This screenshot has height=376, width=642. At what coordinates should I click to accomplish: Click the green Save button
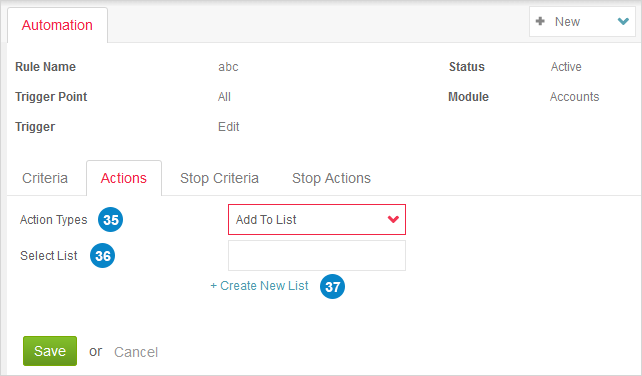(50, 351)
